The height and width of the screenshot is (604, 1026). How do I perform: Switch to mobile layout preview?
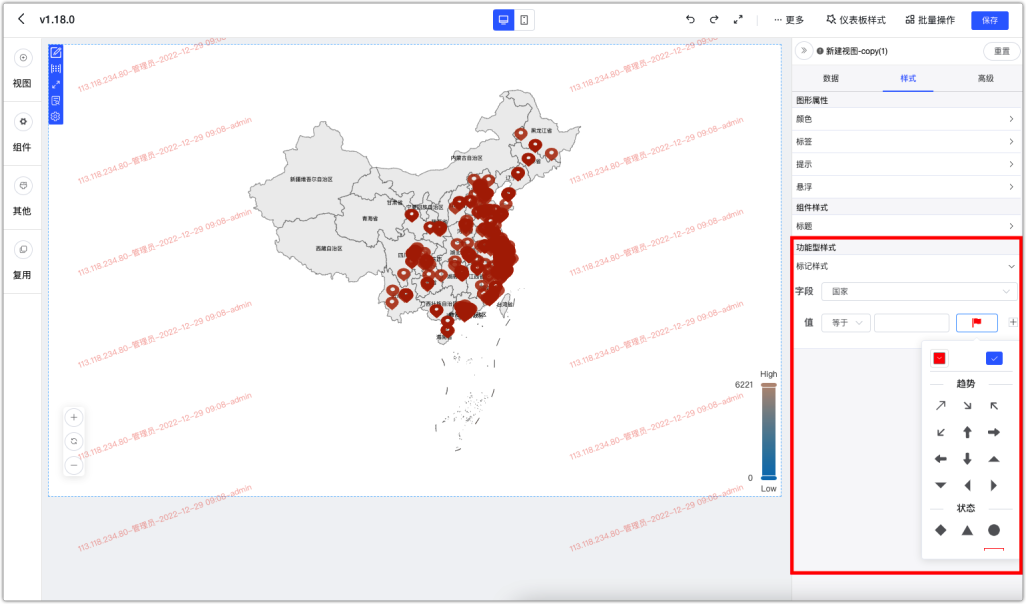[x=524, y=20]
